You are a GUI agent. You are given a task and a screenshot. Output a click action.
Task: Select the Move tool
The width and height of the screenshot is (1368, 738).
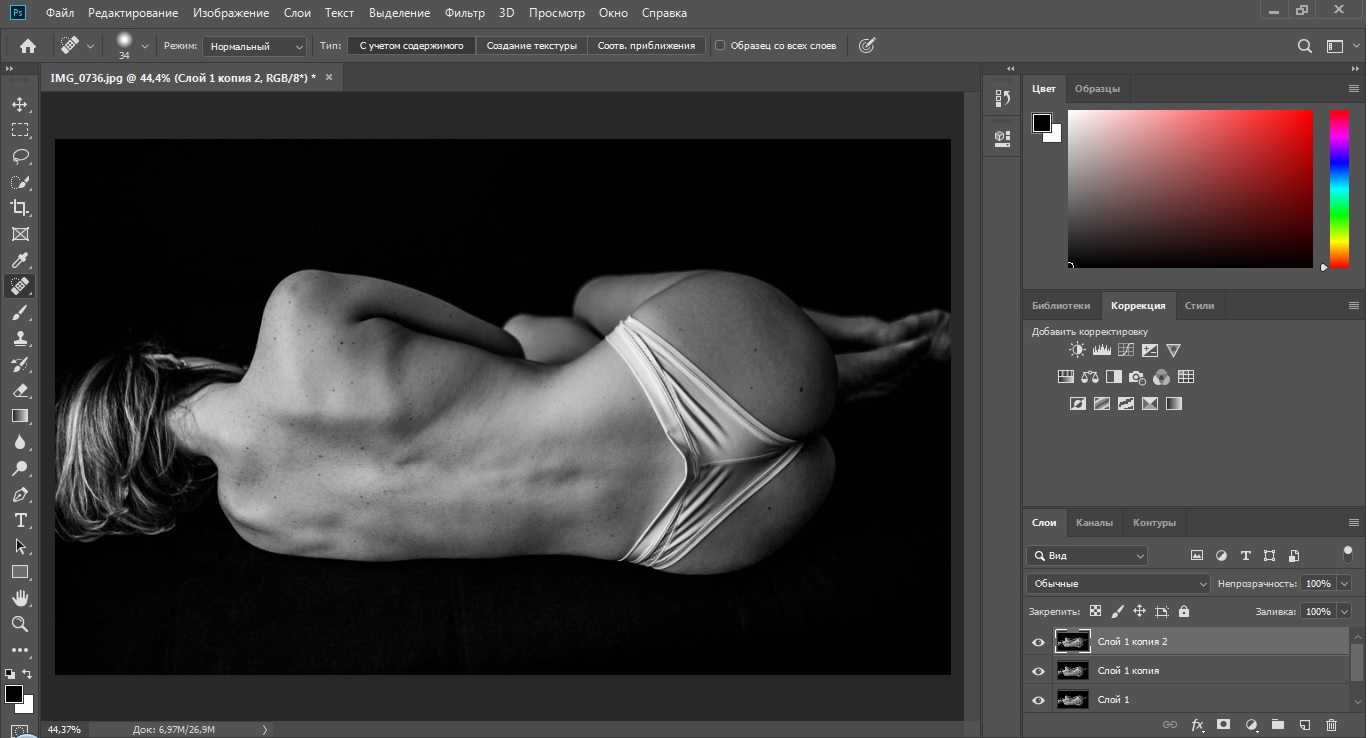[20, 104]
